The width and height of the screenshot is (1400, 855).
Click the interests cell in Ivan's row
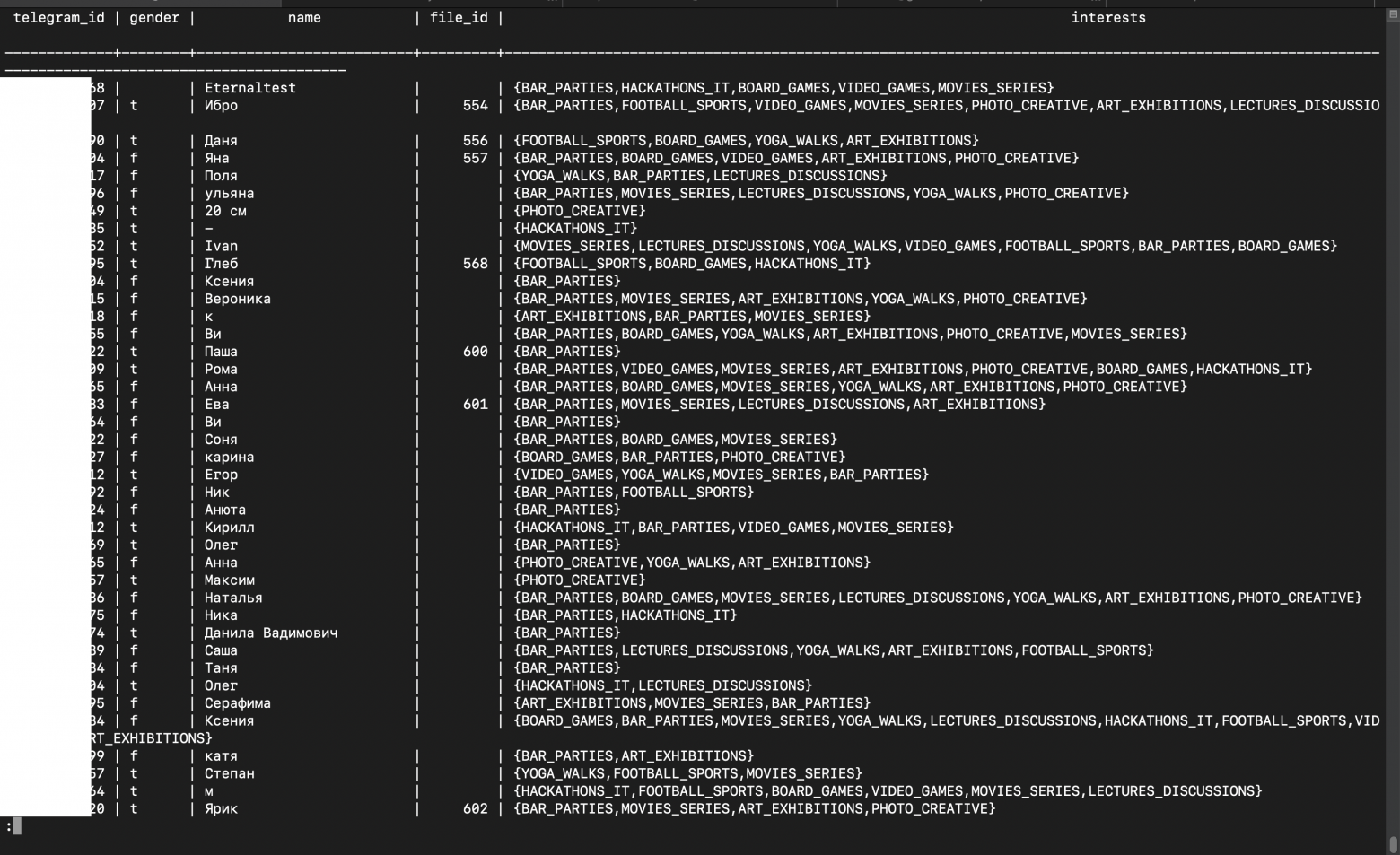(x=925, y=246)
